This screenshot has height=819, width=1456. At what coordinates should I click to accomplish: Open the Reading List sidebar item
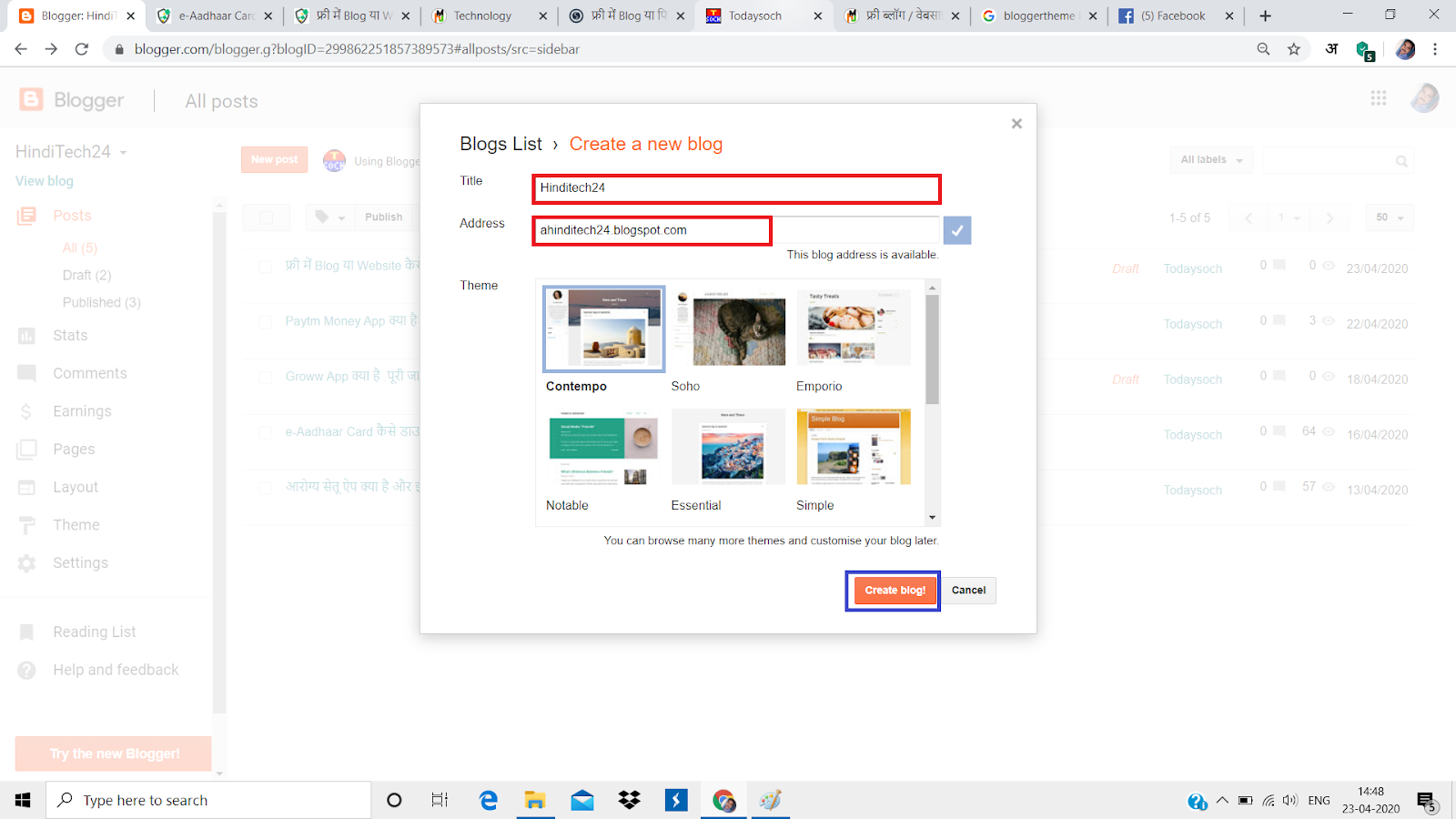95,632
